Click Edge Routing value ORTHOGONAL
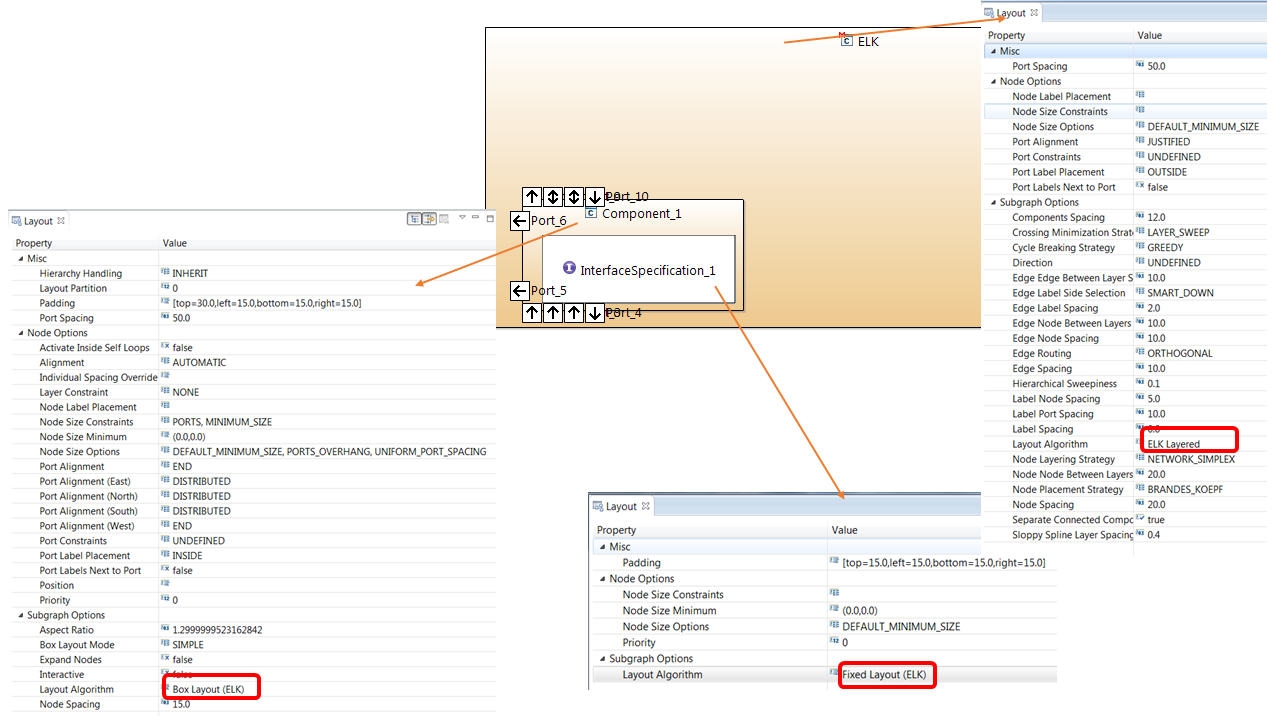The image size is (1280, 720). 1180,353
